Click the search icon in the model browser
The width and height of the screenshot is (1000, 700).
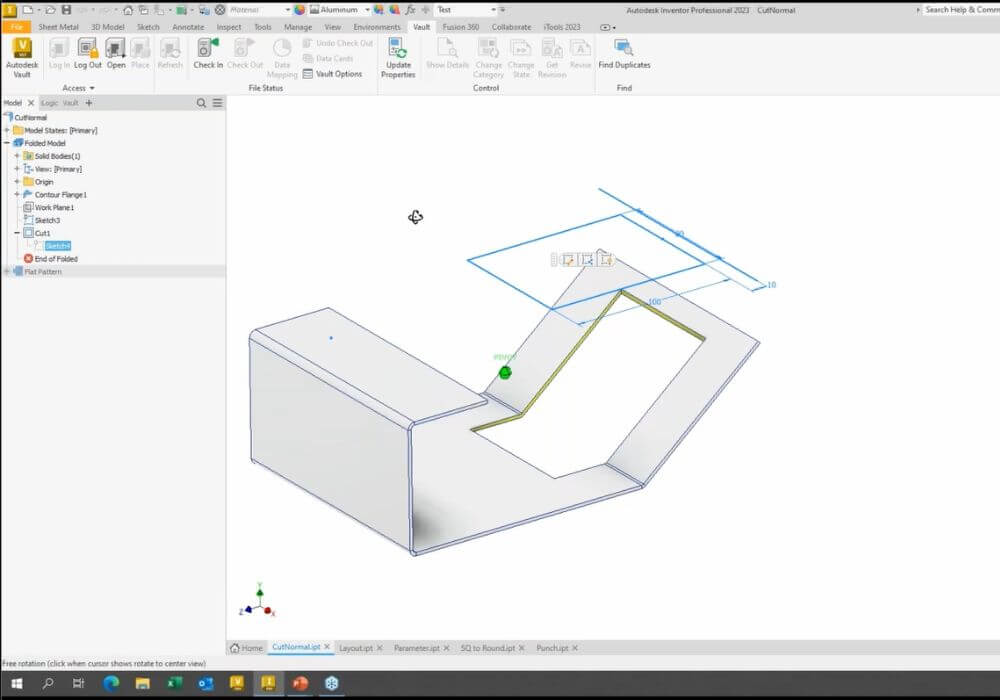tap(200, 102)
